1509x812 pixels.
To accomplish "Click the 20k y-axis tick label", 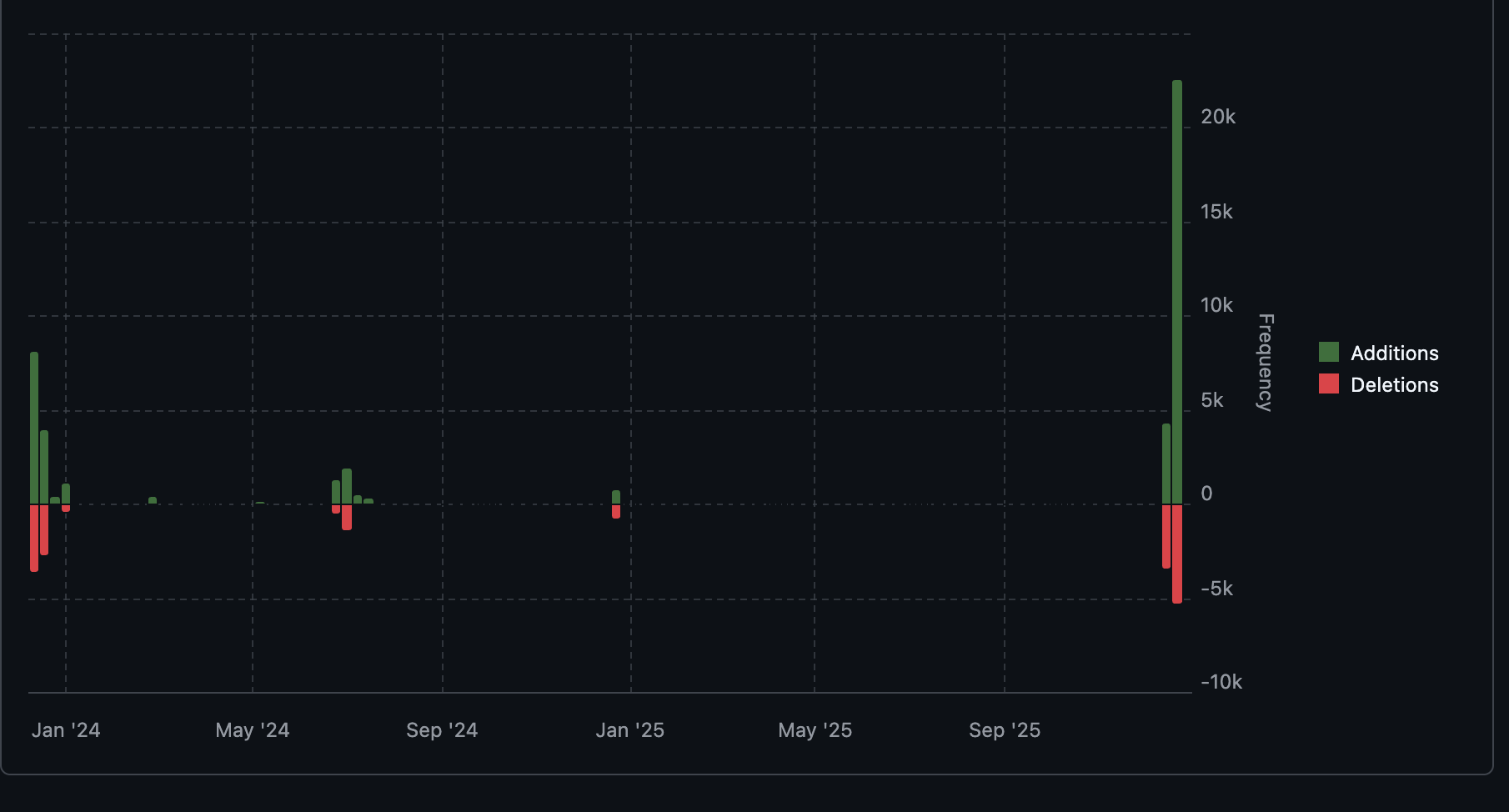I will pyautogui.click(x=1218, y=117).
